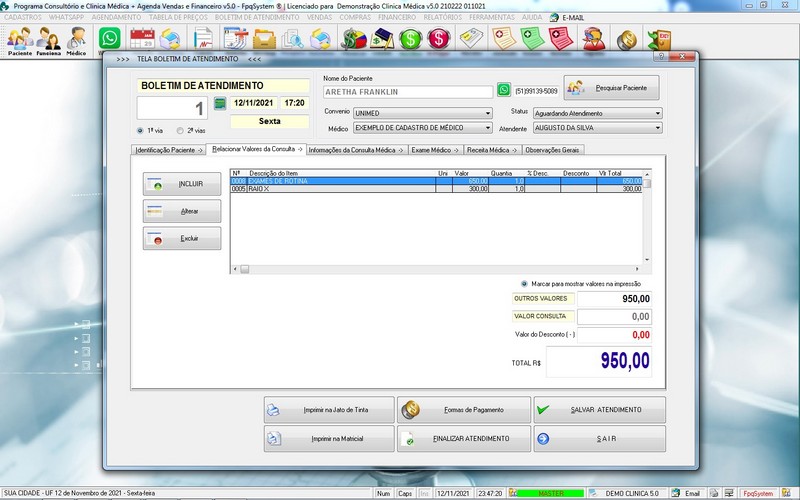
Task: Switch to Observações Gerais tab
Action: (553, 150)
